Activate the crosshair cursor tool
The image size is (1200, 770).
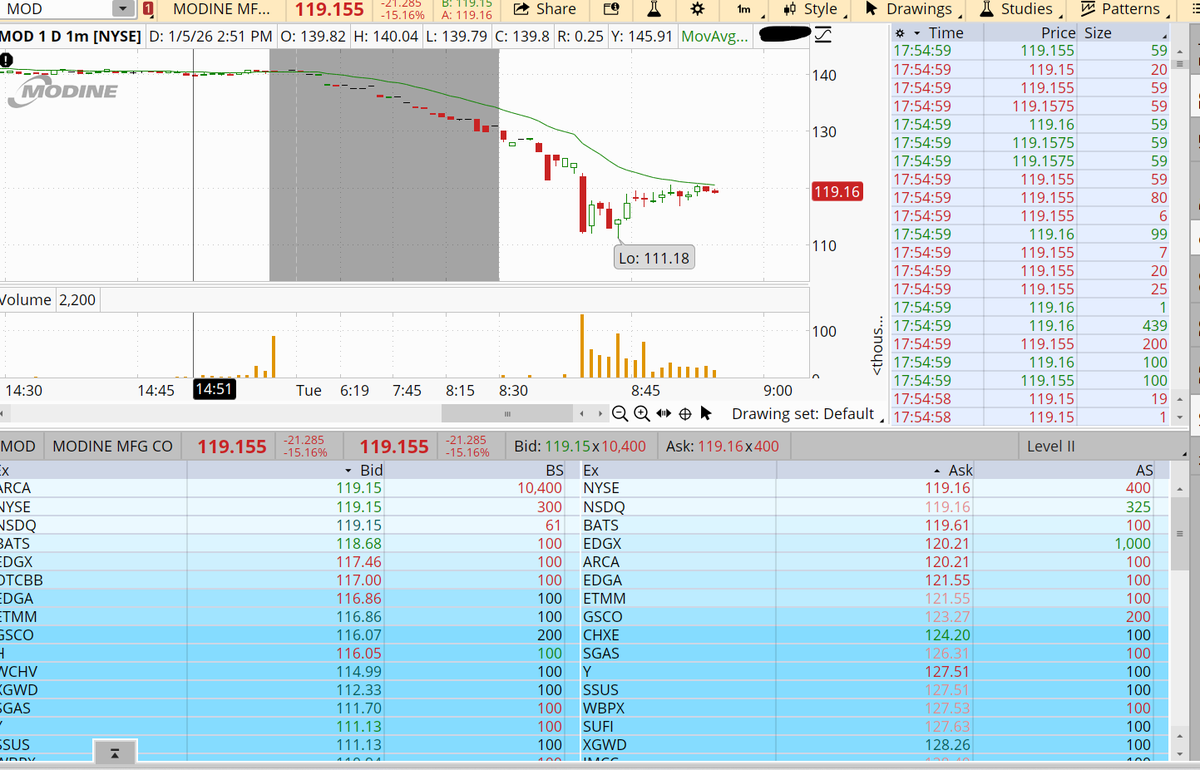[x=686, y=413]
